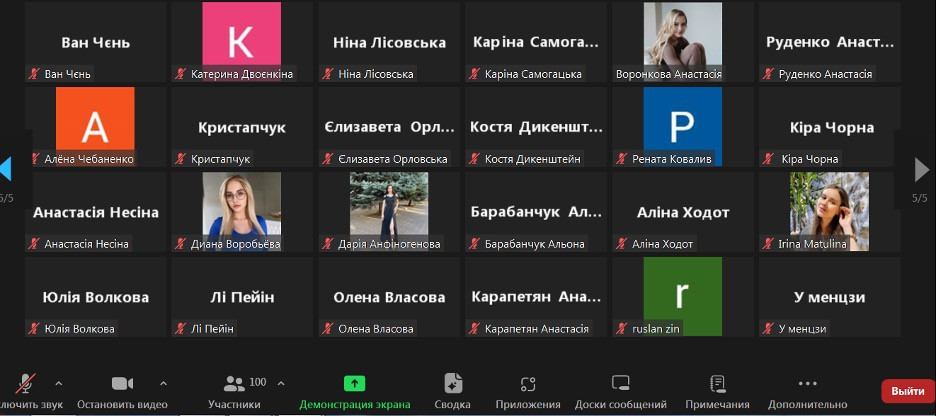Select Диана Воробьёва video tile
This screenshot has height=416, width=936.
click(x=242, y=211)
